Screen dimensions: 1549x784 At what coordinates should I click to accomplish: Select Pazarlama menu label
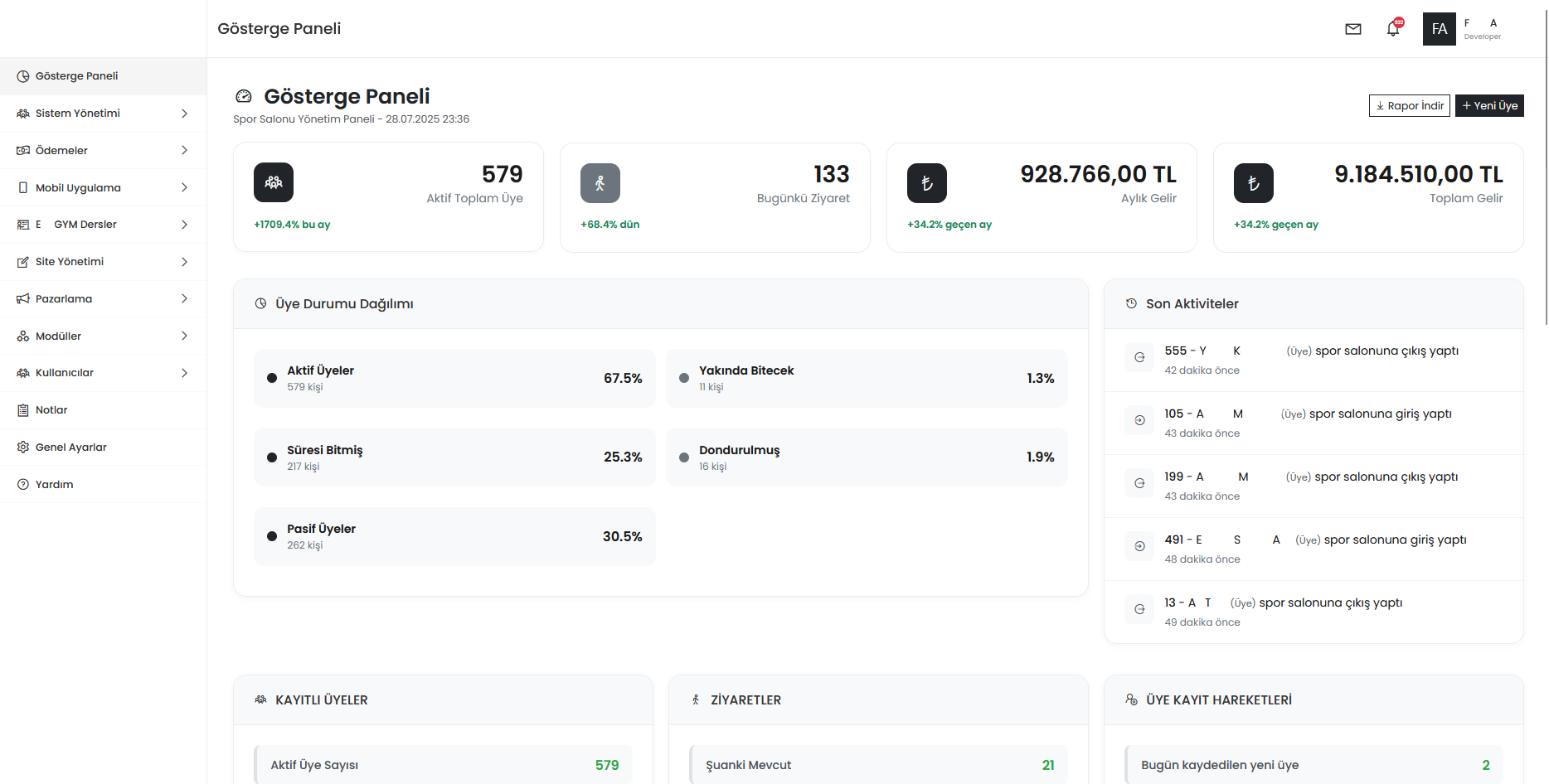tap(64, 299)
